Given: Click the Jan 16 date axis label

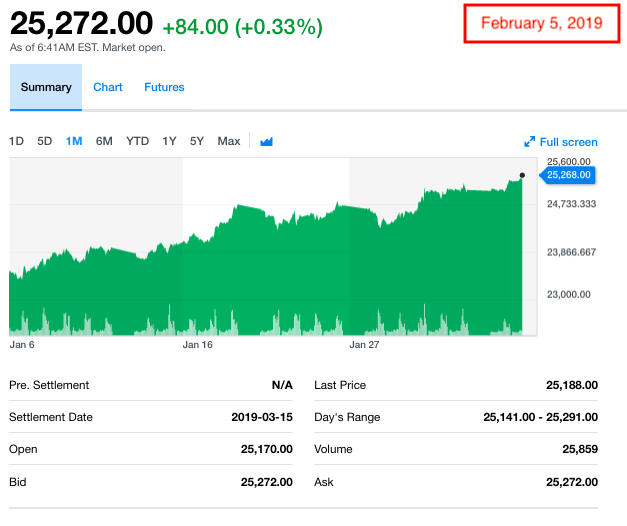Looking at the screenshot, I should tap(198, 345).
